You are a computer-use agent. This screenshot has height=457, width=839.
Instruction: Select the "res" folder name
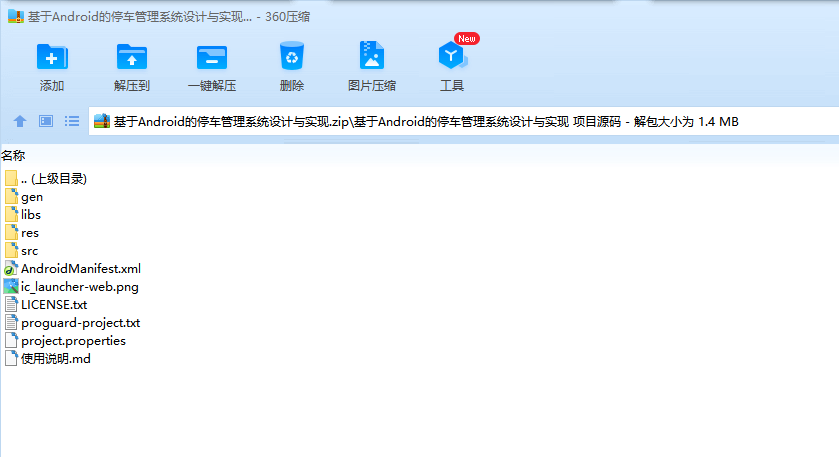point(30,233)
